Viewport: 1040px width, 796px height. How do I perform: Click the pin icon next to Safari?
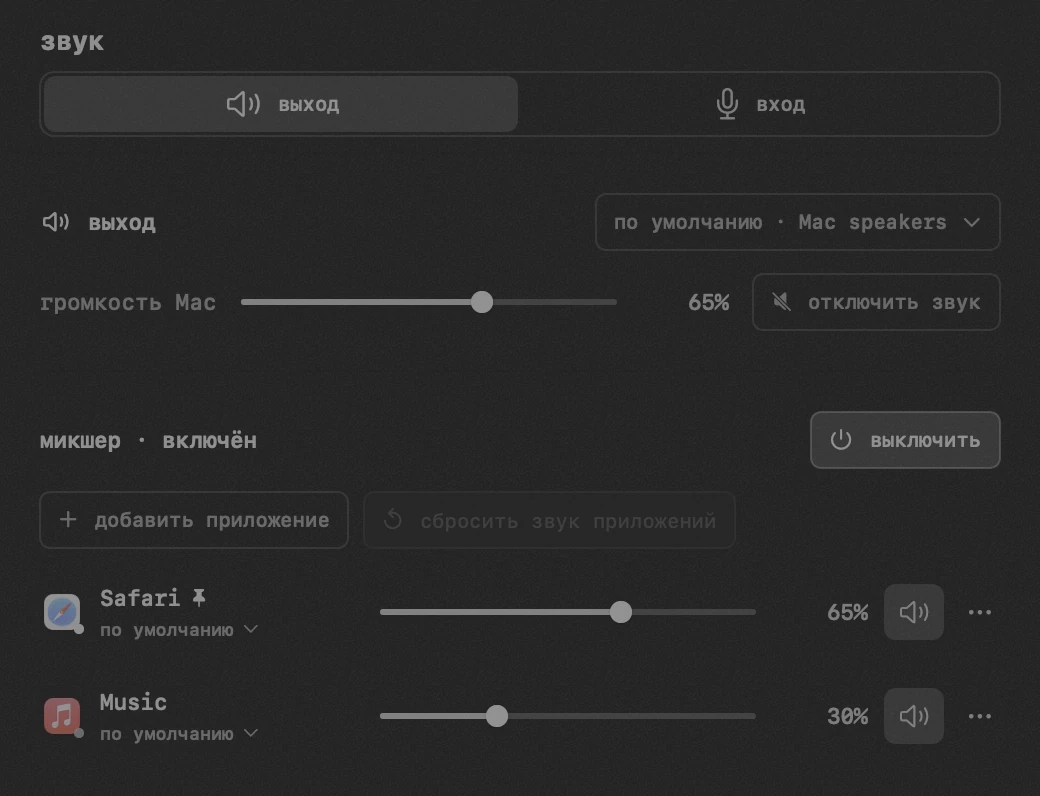(198, 598)
